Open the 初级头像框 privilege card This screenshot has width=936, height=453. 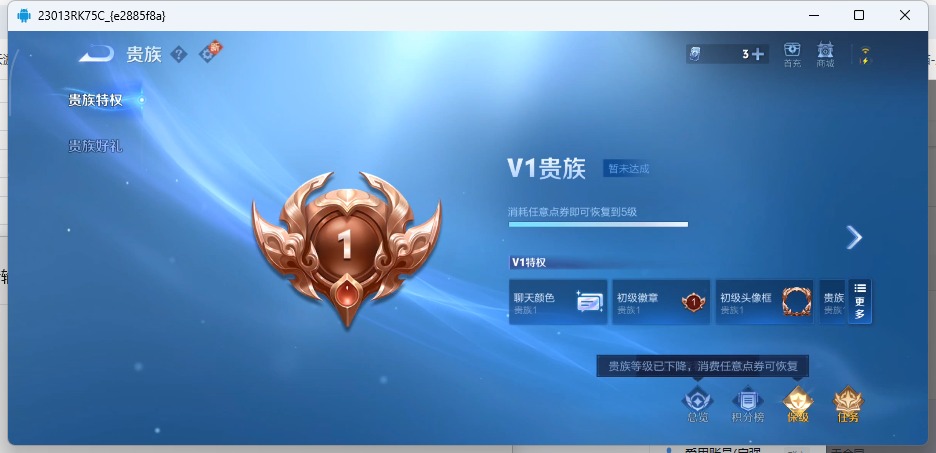click(x=764, y=302)
